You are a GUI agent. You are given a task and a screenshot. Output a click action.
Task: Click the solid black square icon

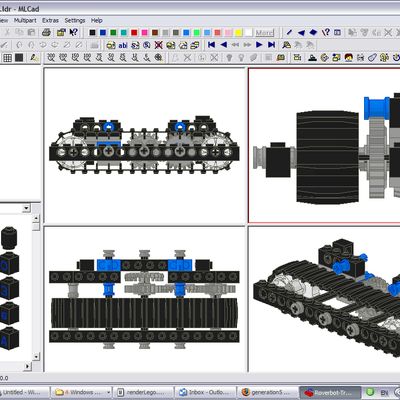pyautogui.click(x=19, y=58)
